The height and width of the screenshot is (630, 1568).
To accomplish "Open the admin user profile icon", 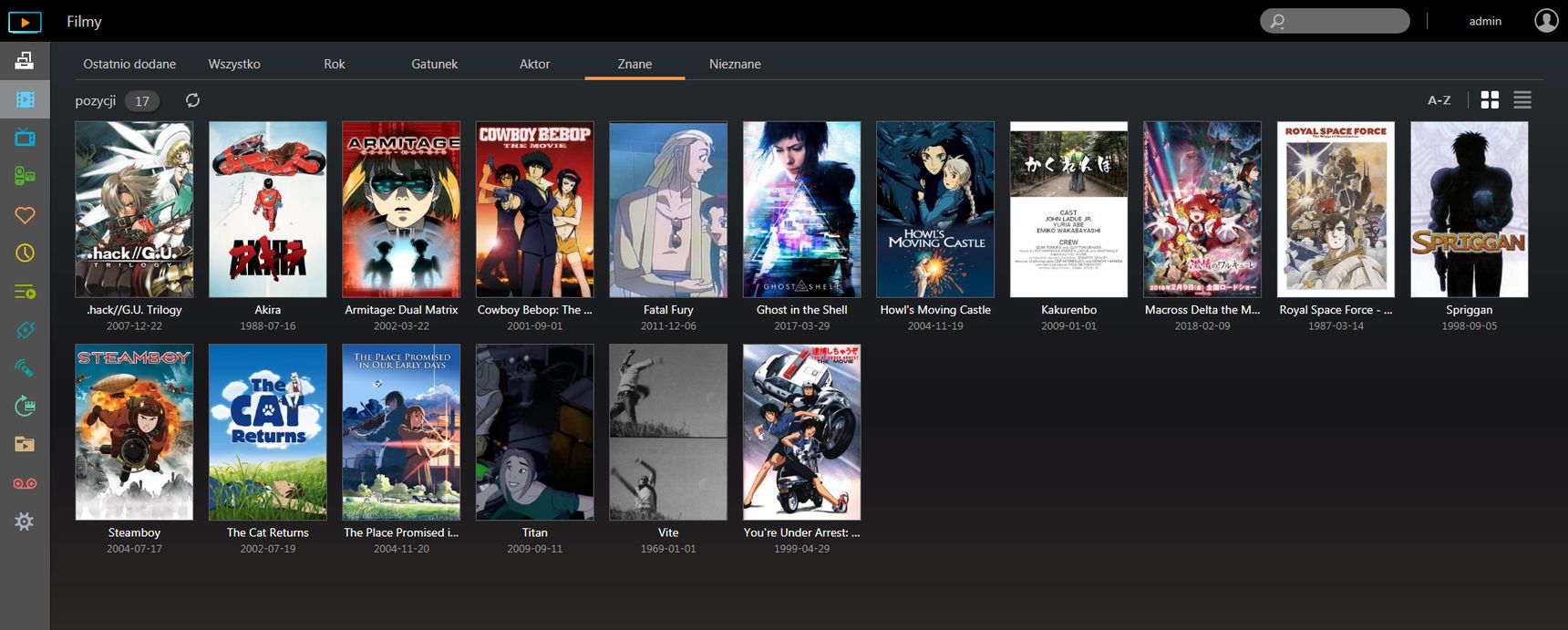I will pos(1546,20).
